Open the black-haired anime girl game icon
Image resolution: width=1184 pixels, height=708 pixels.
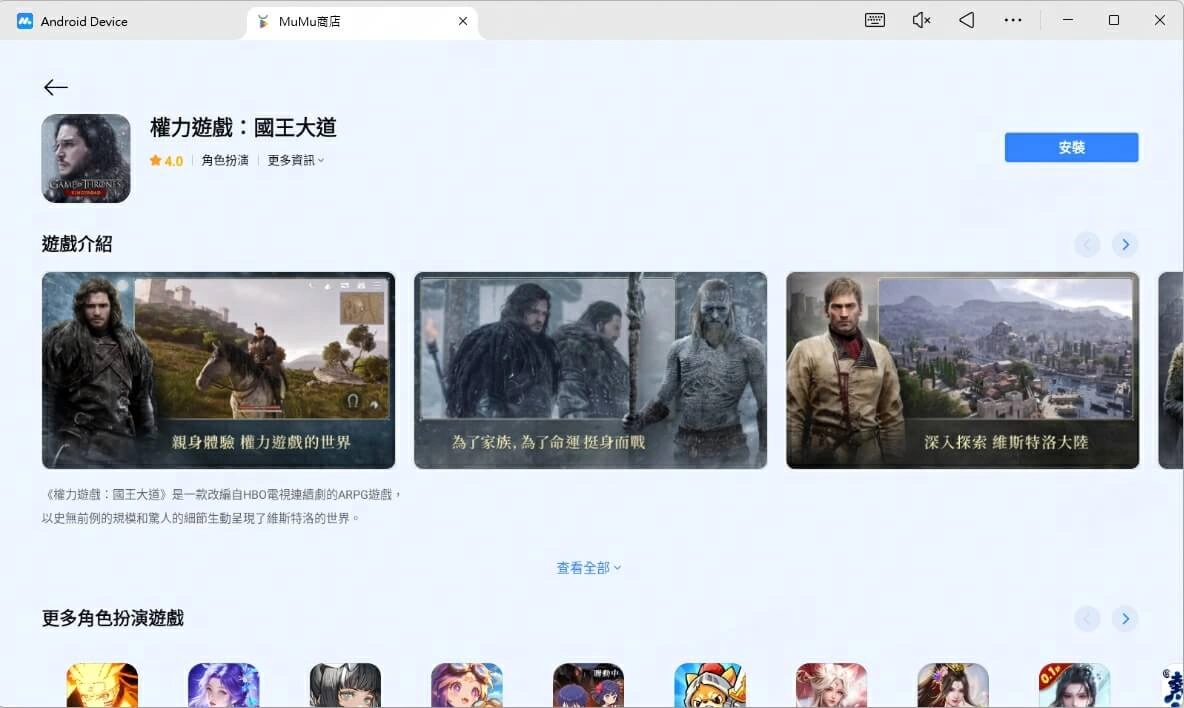point(345,685)
